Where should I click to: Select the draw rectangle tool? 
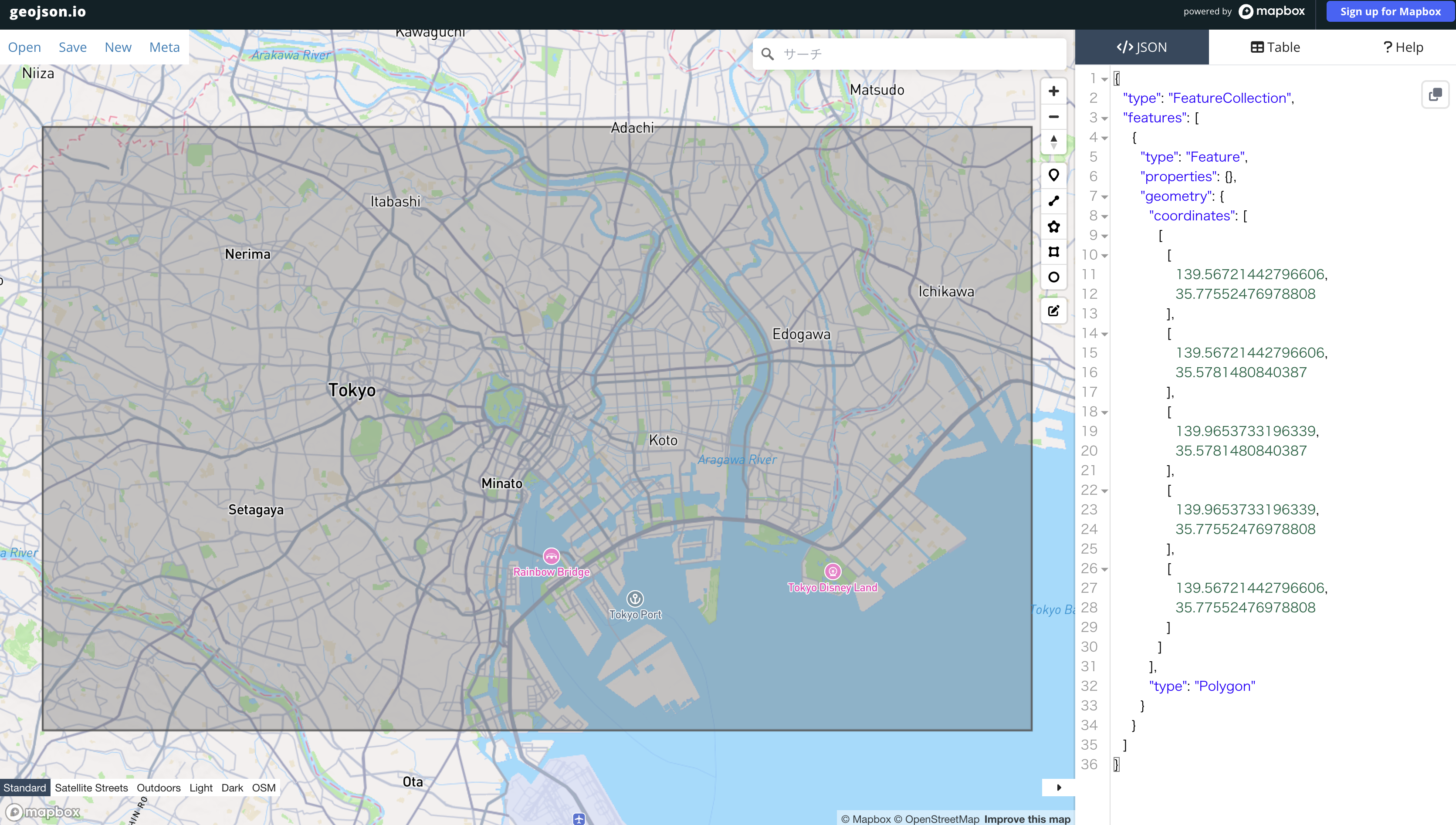(1053, 252)
